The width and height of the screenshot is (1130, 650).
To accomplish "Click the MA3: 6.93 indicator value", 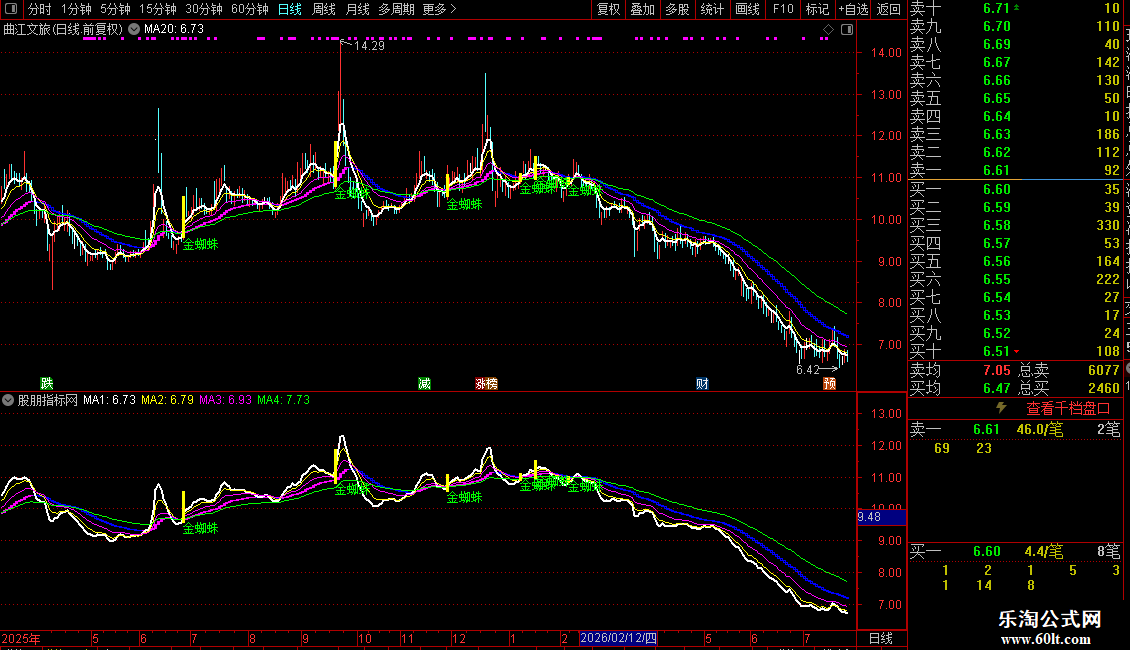I will [226, 400].
